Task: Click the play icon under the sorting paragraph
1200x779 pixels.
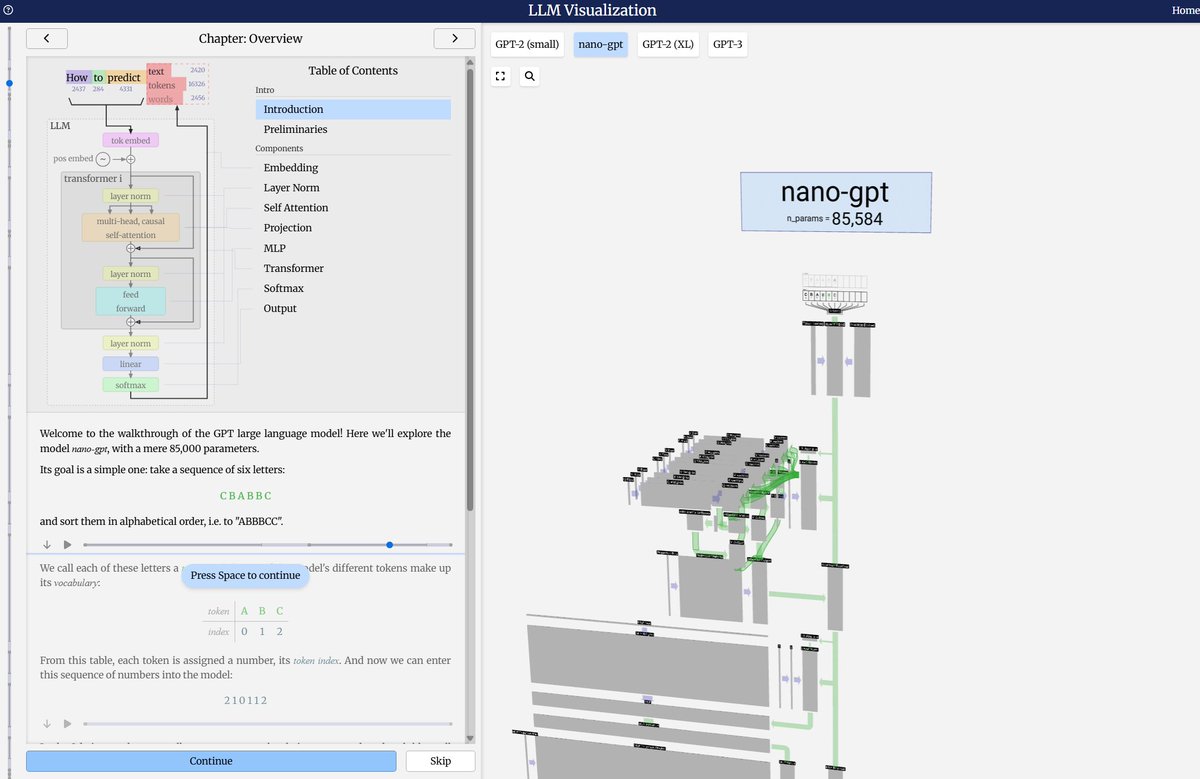Action: [67, 545]
